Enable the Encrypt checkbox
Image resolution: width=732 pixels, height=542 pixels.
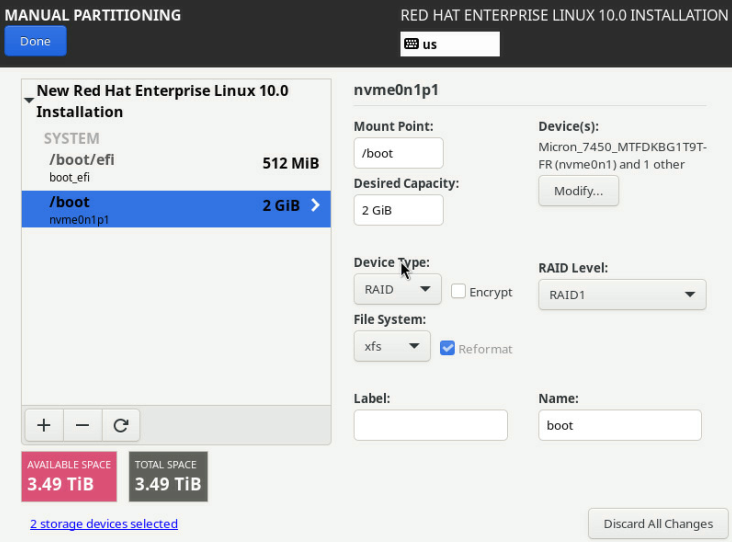click(x=458, y=291)
